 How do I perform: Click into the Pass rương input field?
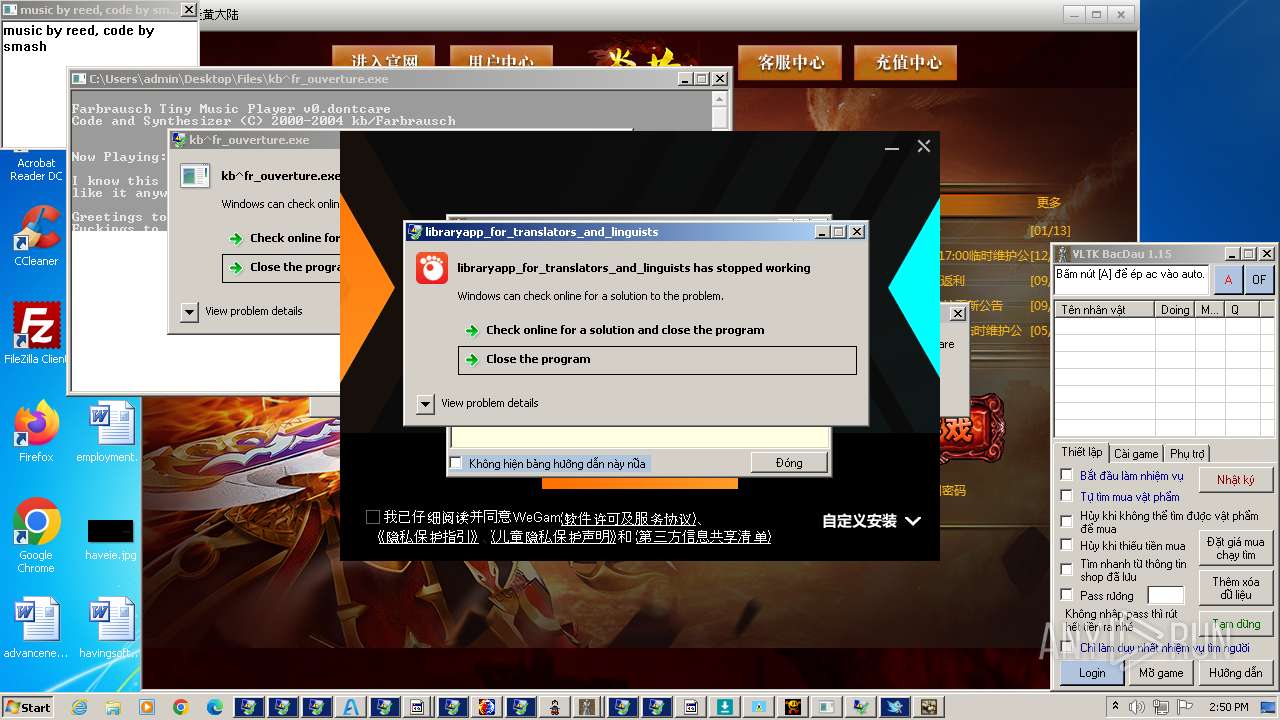click(x=1165, y=595)
